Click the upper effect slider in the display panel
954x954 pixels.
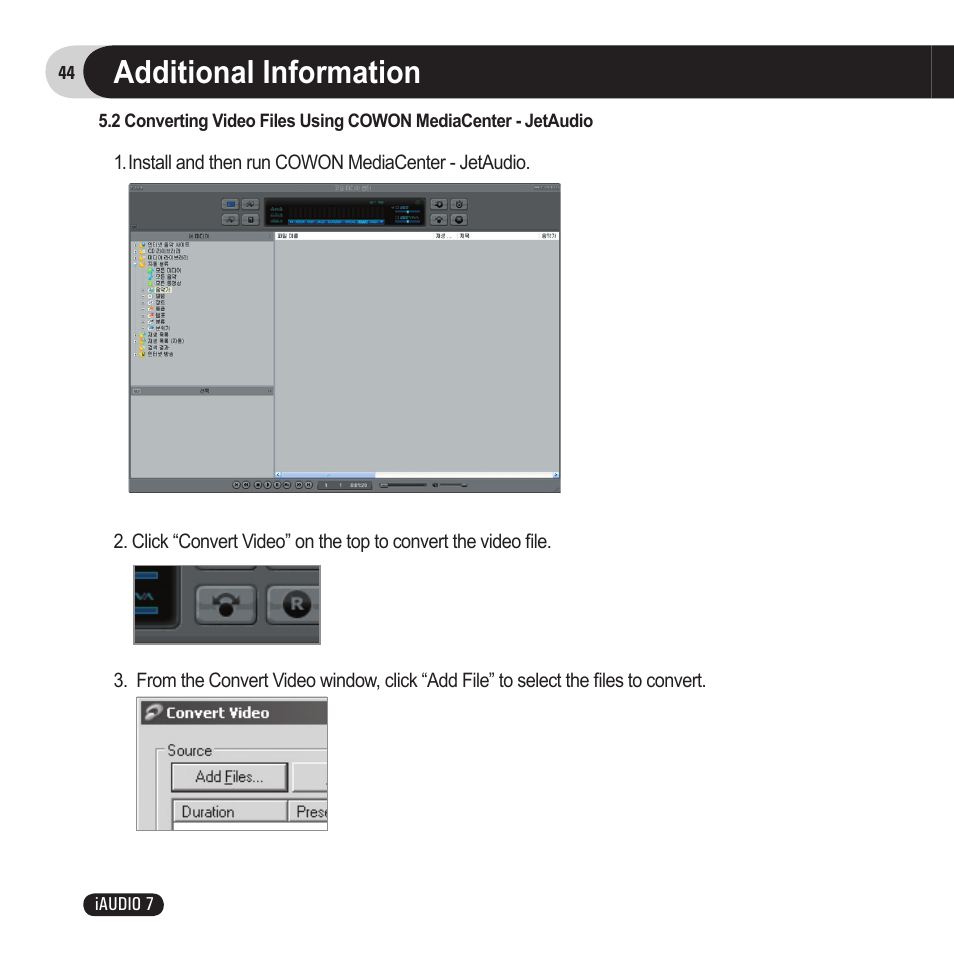pyautogui.click(x=407, y=212)
